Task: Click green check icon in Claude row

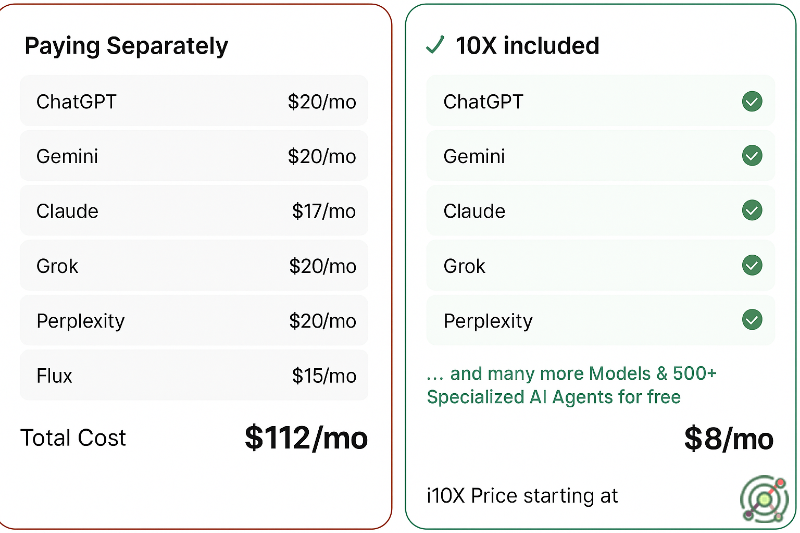Action: tap(752, 211)
